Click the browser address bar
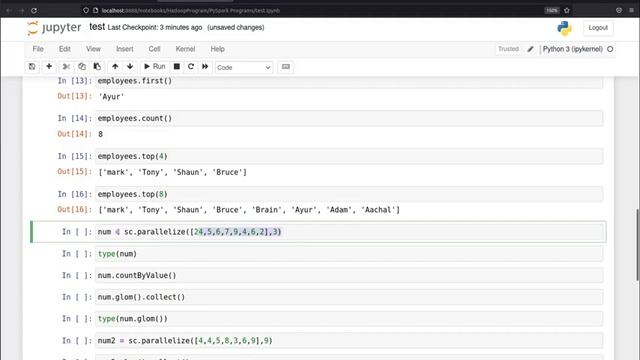The image size is (640, 360). coord(318,10)
